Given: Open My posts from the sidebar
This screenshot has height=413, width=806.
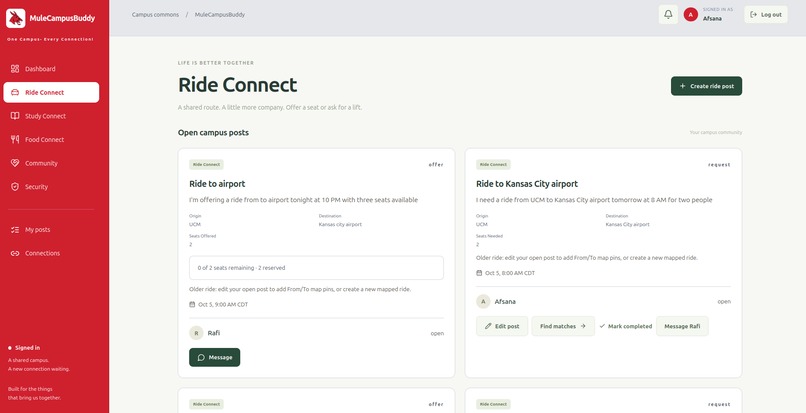Looking at the screenshot, I should point(51,230).
